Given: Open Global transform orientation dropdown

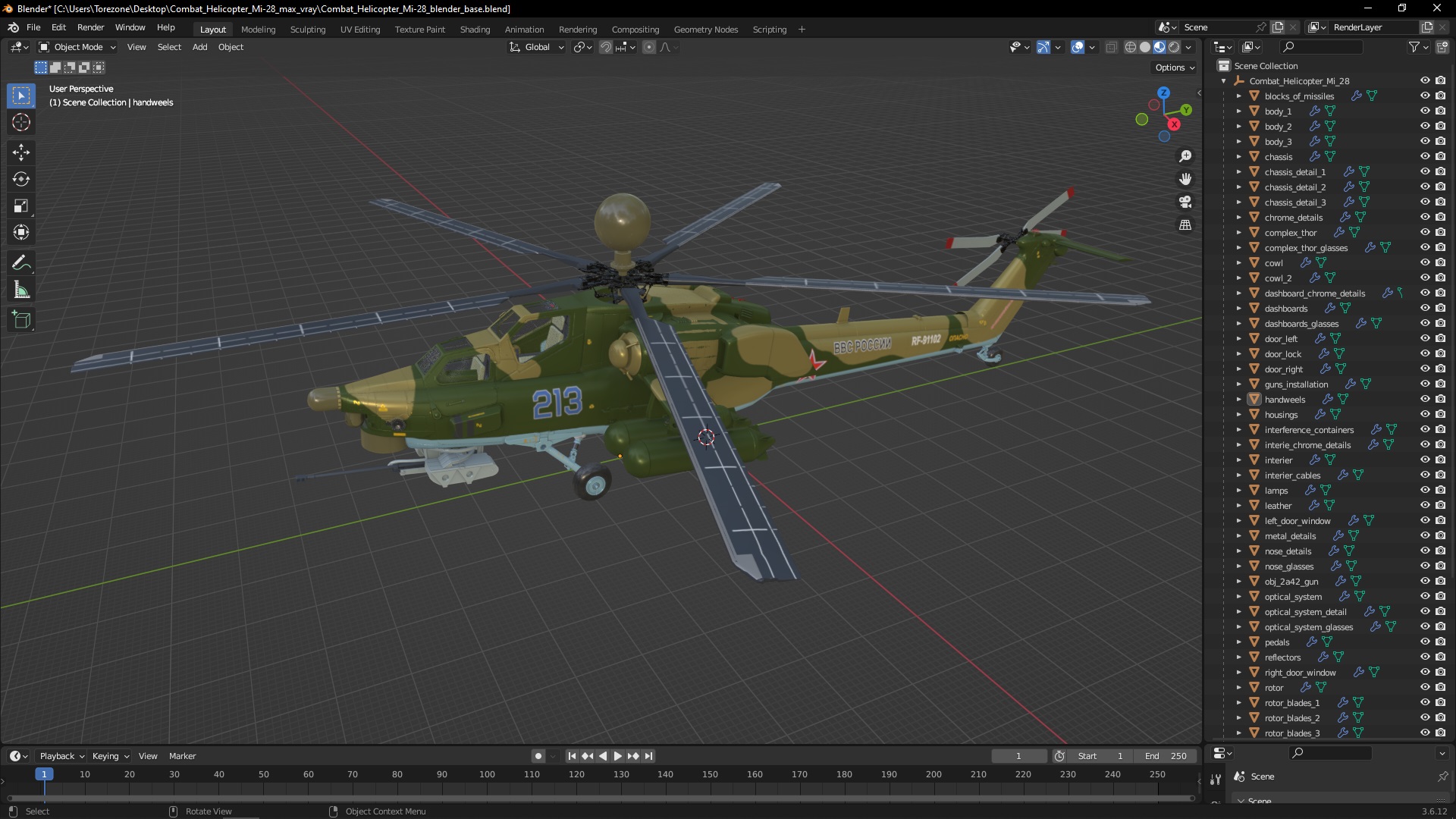Looking at the screenshot, I should [536, 47].
